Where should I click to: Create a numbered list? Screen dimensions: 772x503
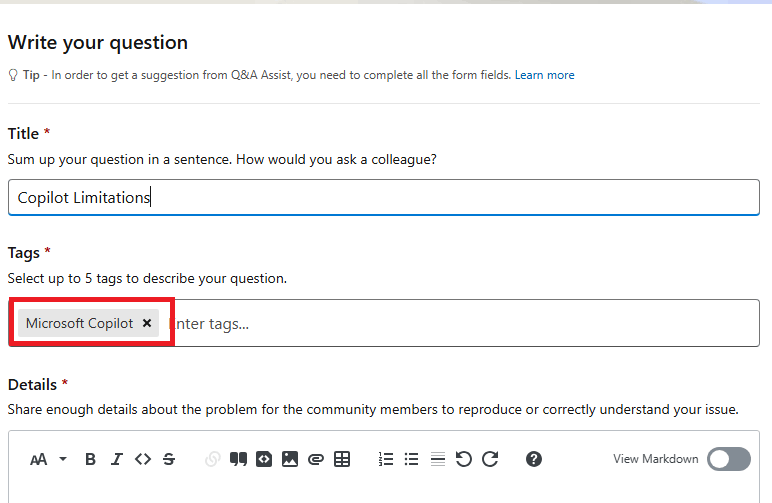point(386,459)
